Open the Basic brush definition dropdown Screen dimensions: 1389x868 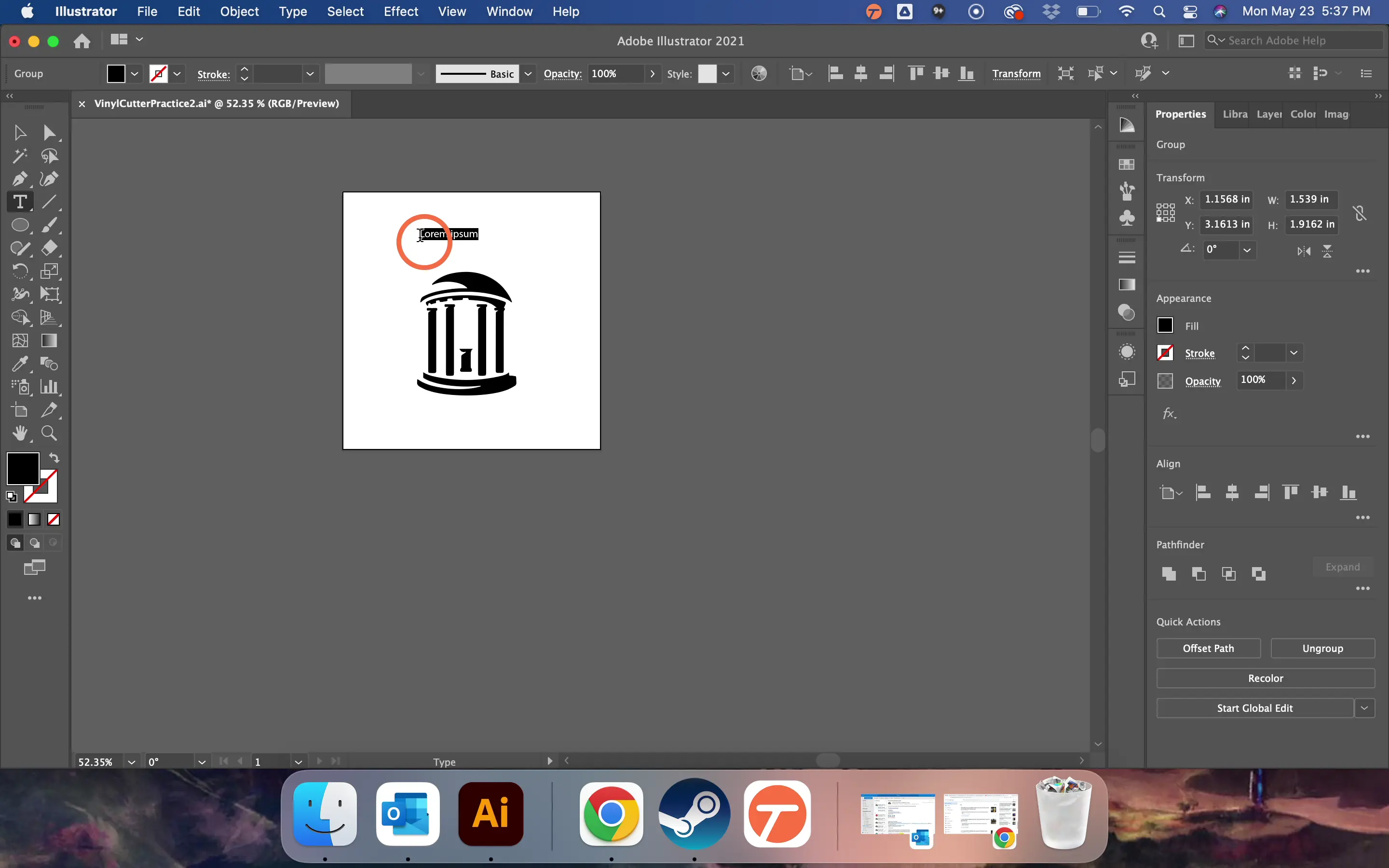[x=528, y=74]
